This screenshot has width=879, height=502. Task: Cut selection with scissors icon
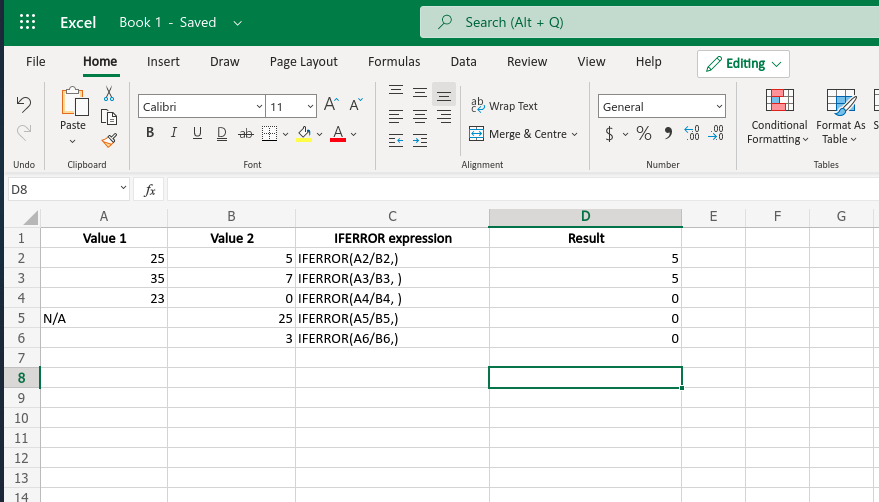109,94
